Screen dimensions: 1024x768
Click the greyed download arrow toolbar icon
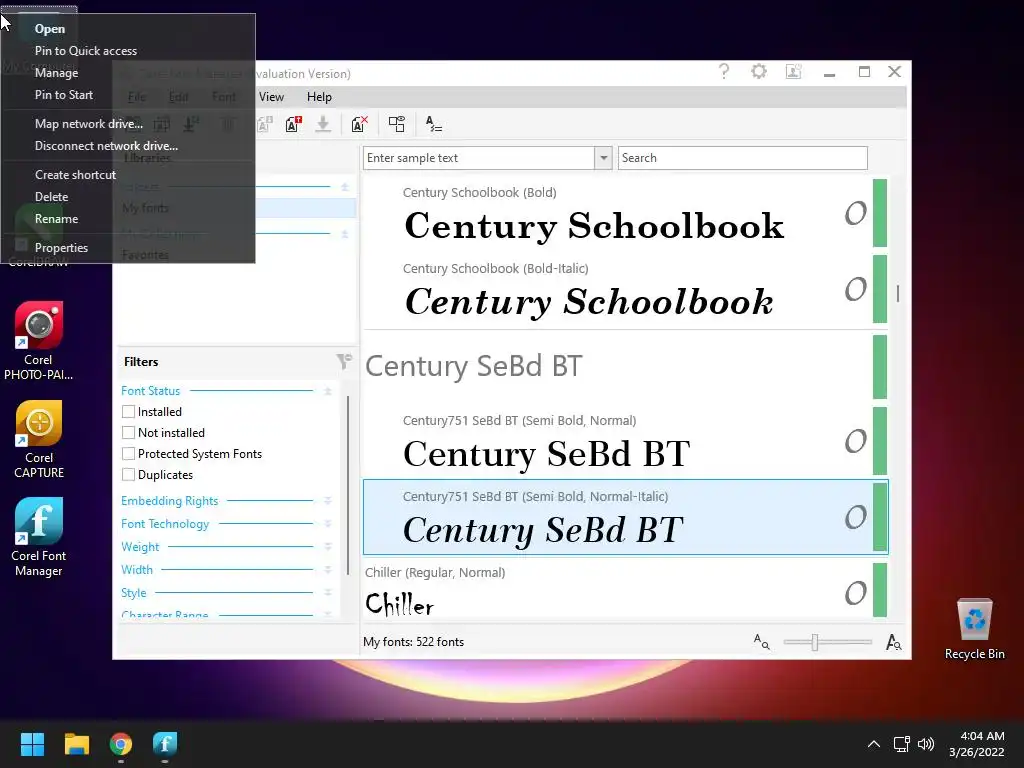click(323, 123)
